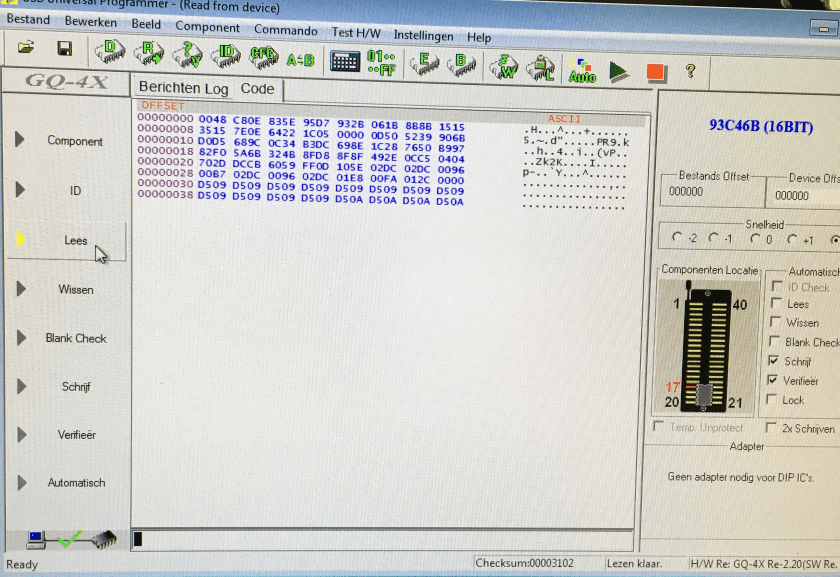This screenshot has height=577, width=840.
Task: Switch to the Berichten Log tab
Action: tap(183, 89)
